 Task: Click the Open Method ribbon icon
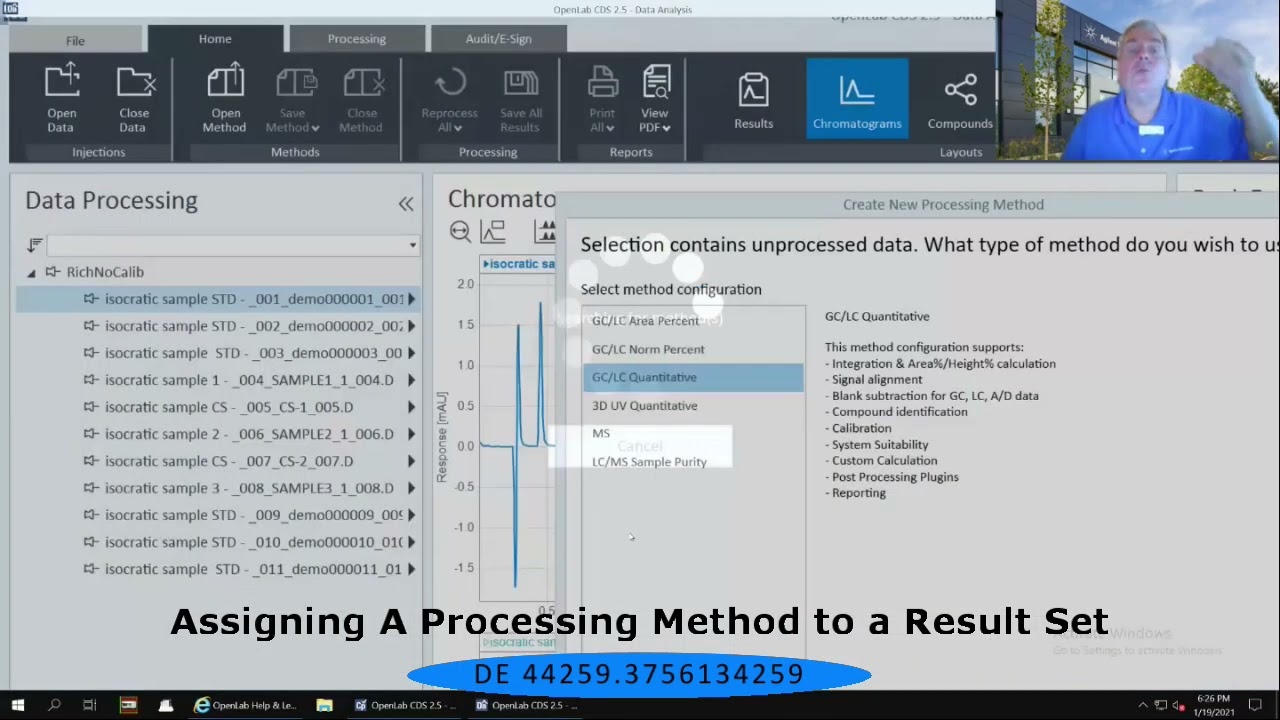point(225,98)
